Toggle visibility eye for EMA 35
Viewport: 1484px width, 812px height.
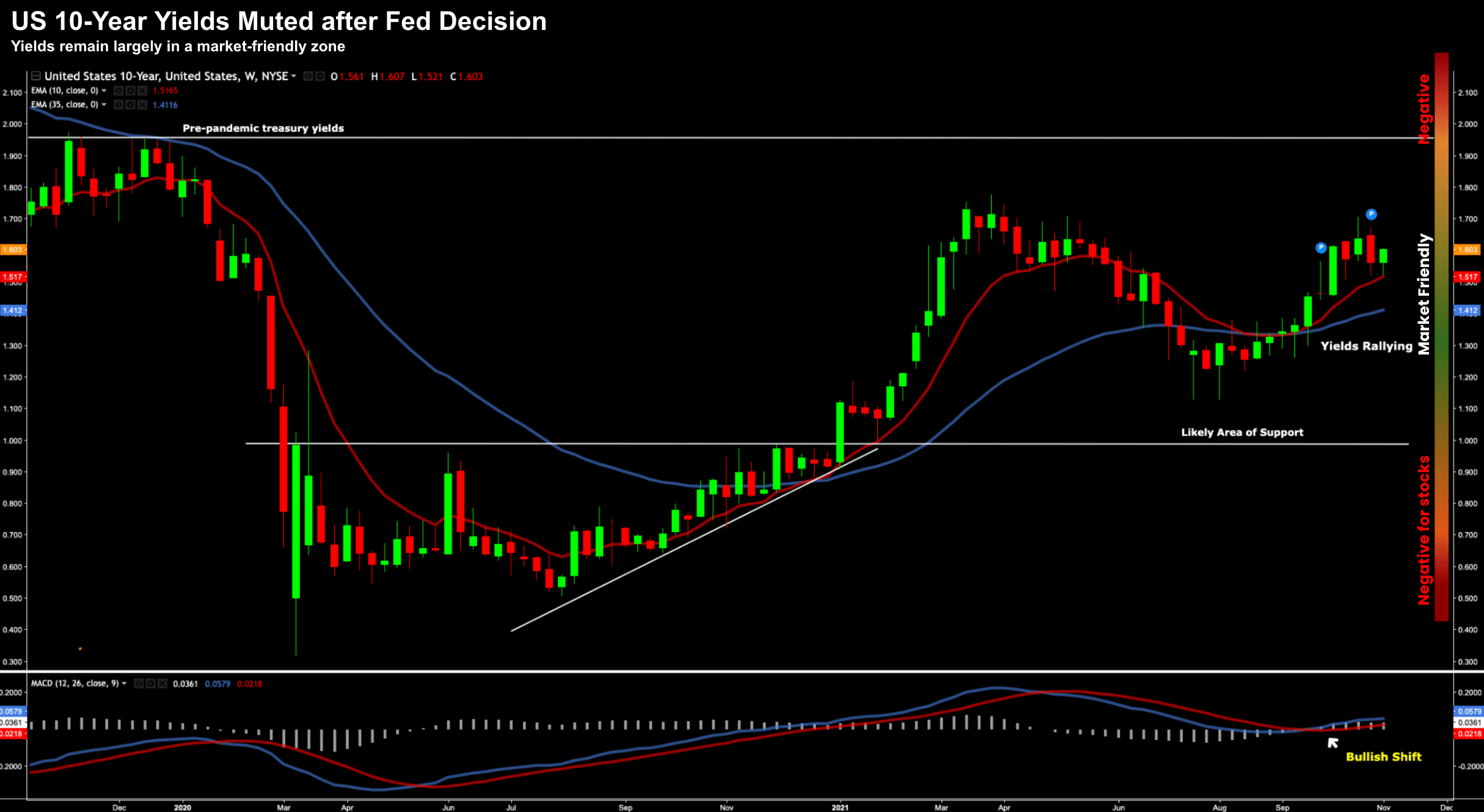point(119,105)
